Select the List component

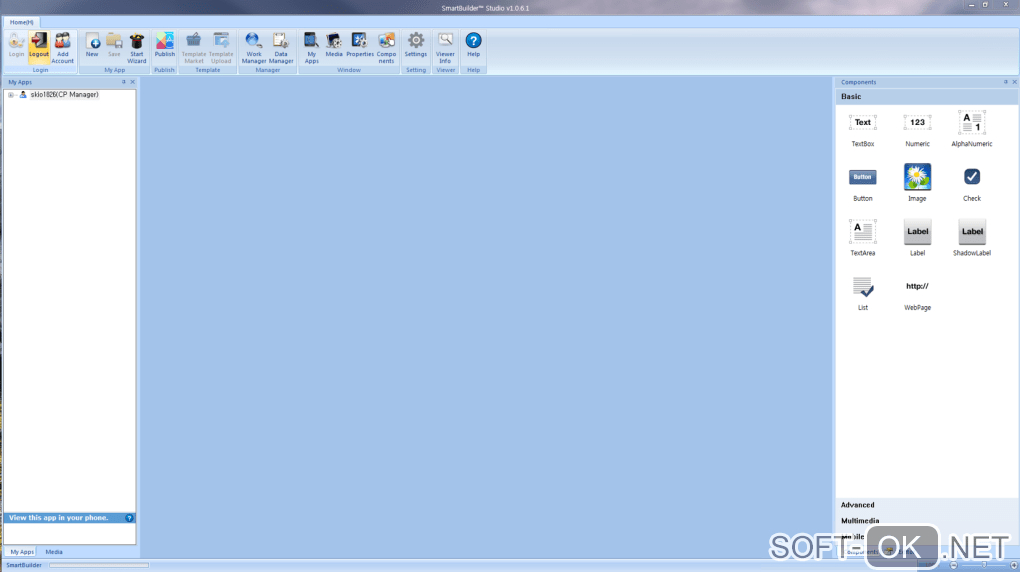(863, 293)
